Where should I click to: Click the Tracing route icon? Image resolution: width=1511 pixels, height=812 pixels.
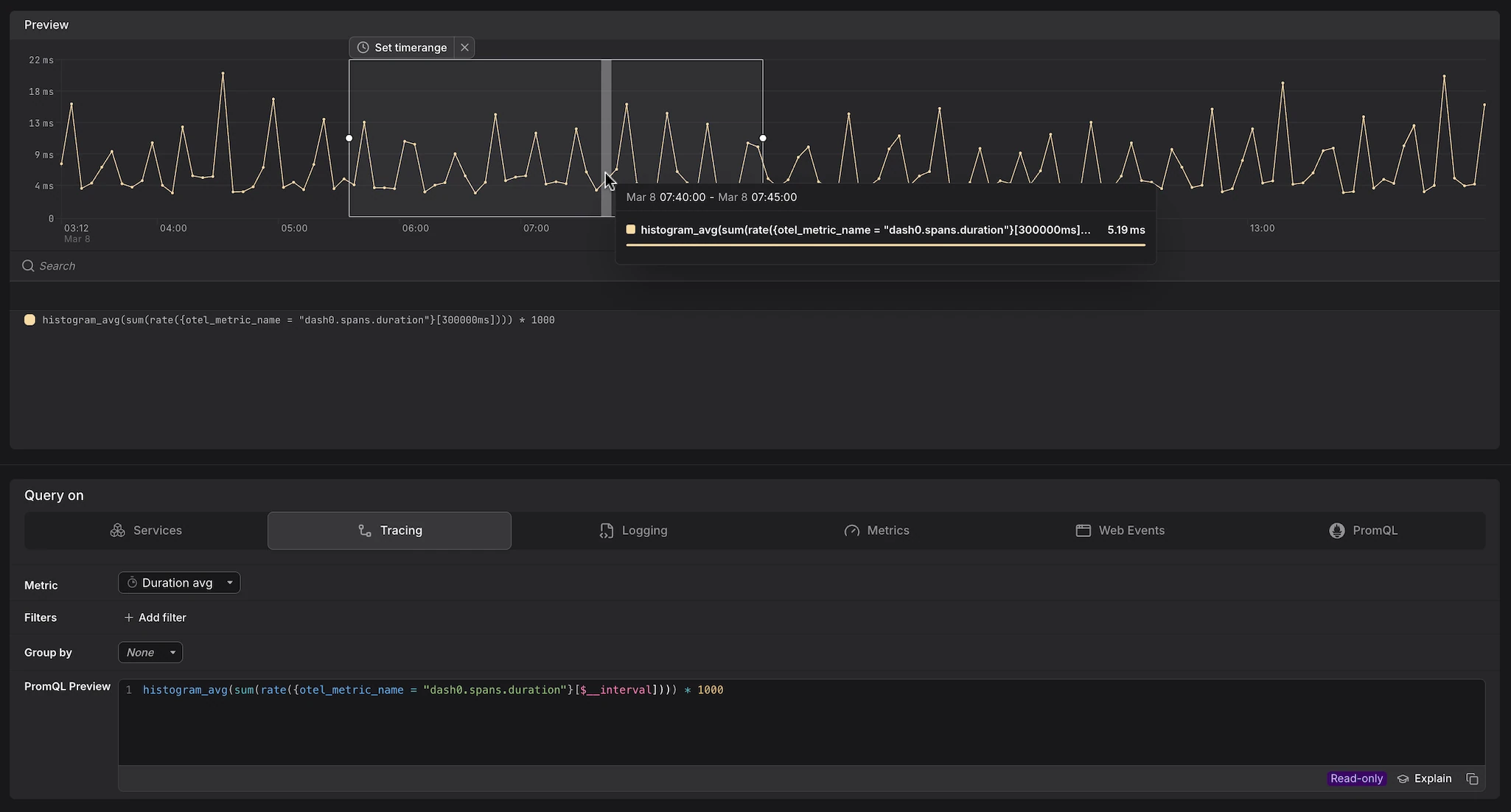[x=365, y=531]
